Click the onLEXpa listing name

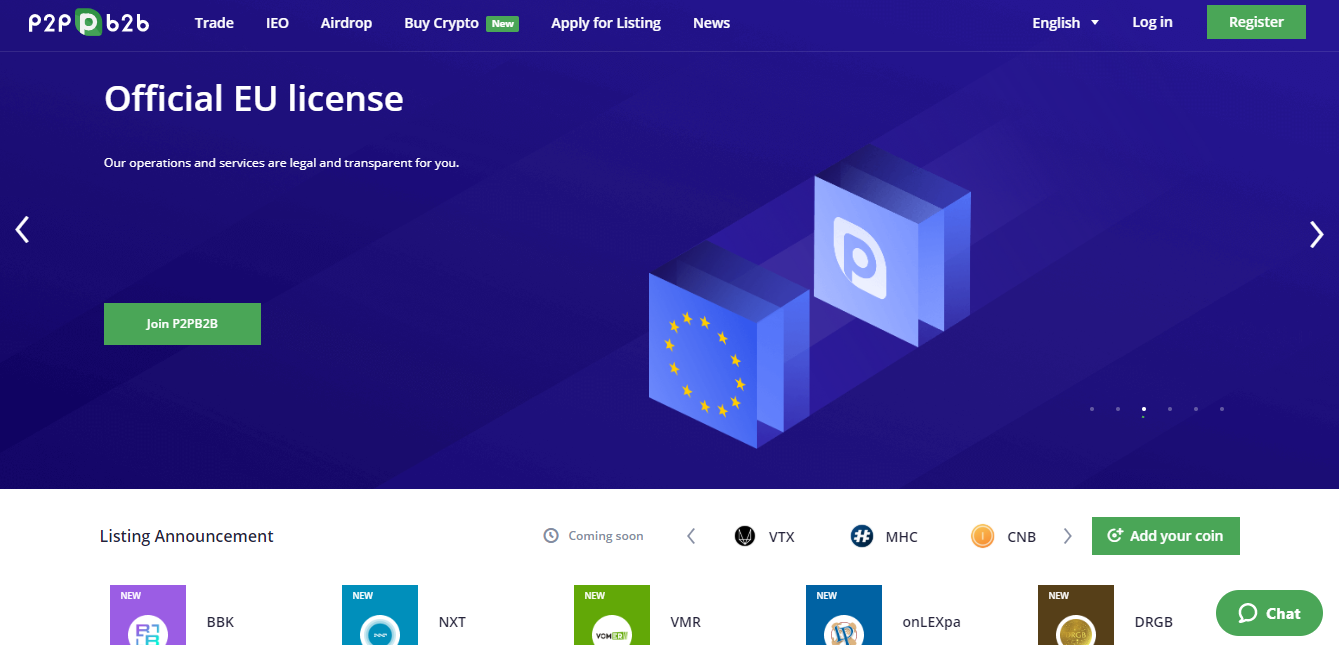point(931,622)
